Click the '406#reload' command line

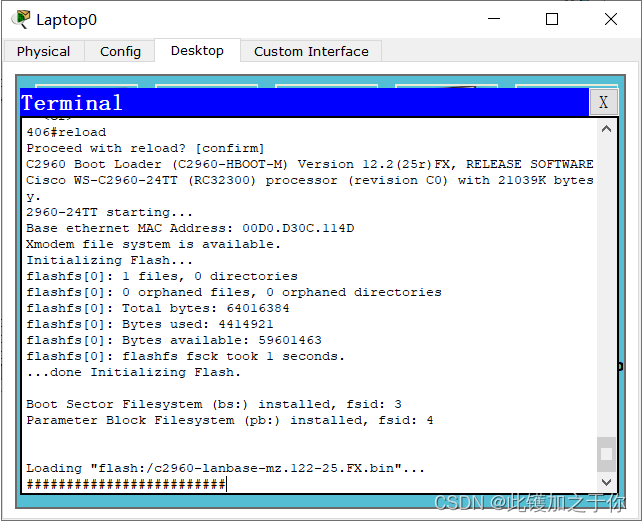click(x=66, y=132)
